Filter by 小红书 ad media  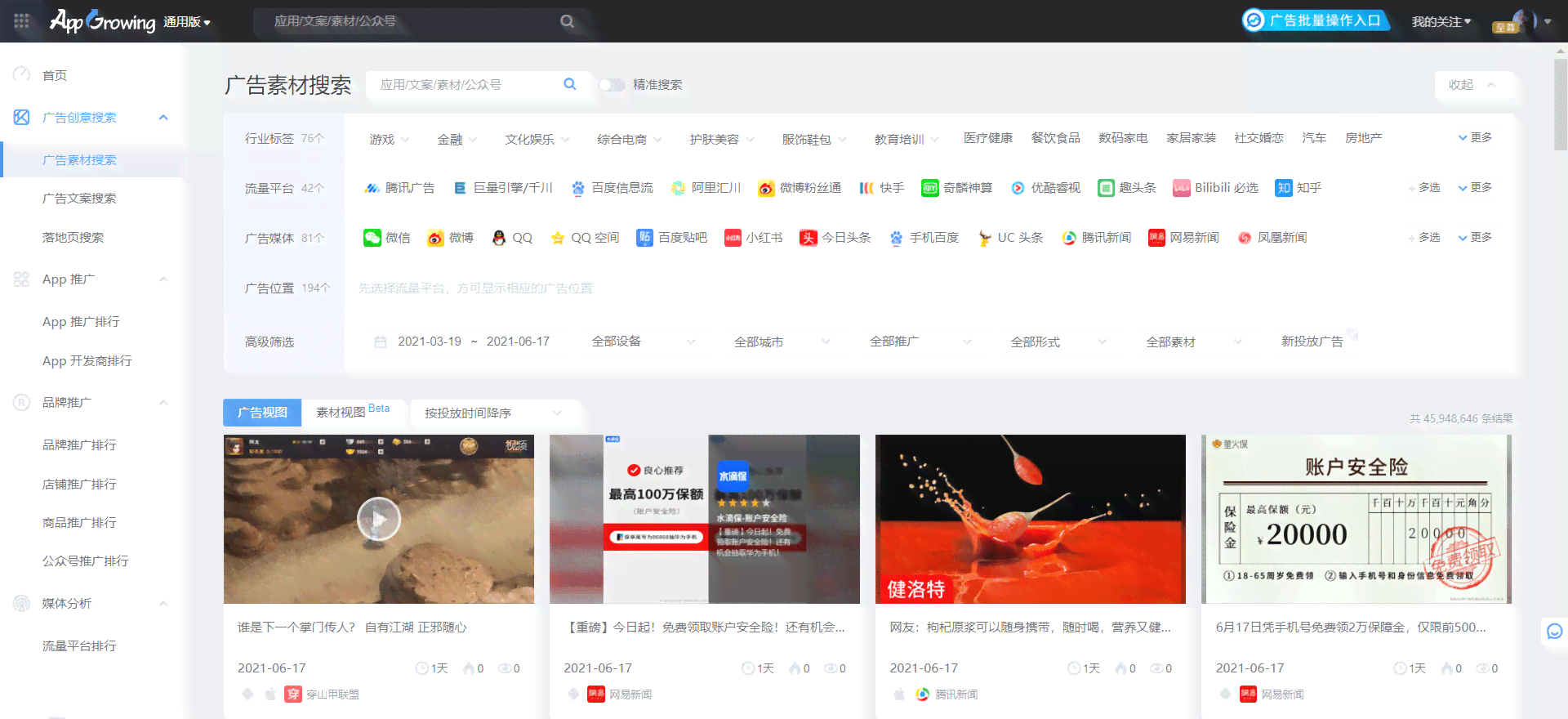pos(754,238)
